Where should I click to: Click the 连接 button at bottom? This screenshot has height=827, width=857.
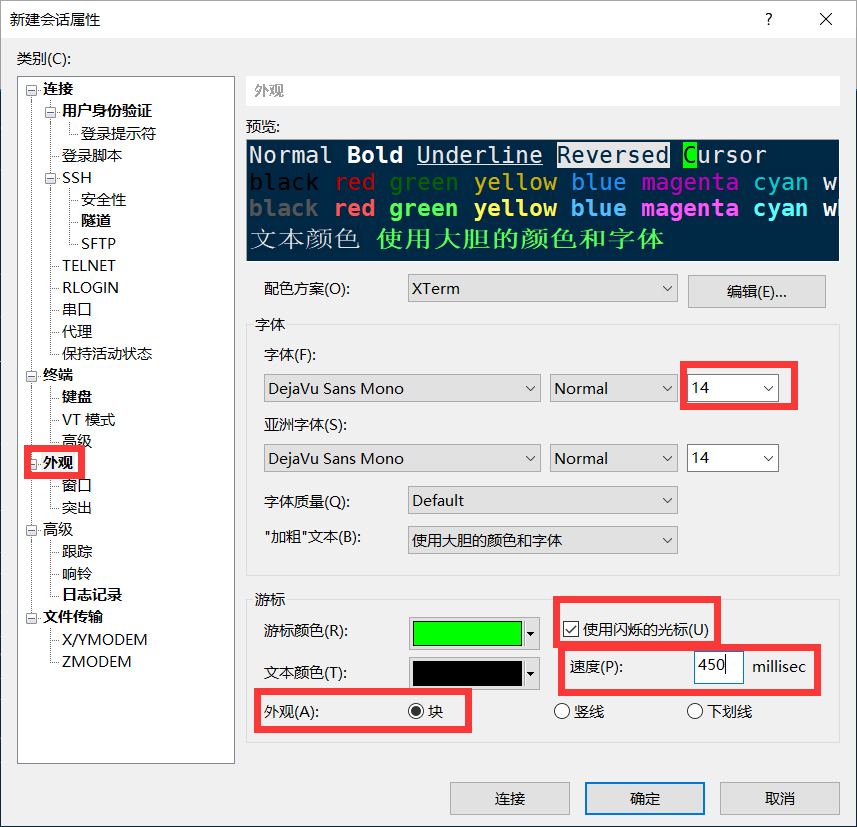click(510, 799)
